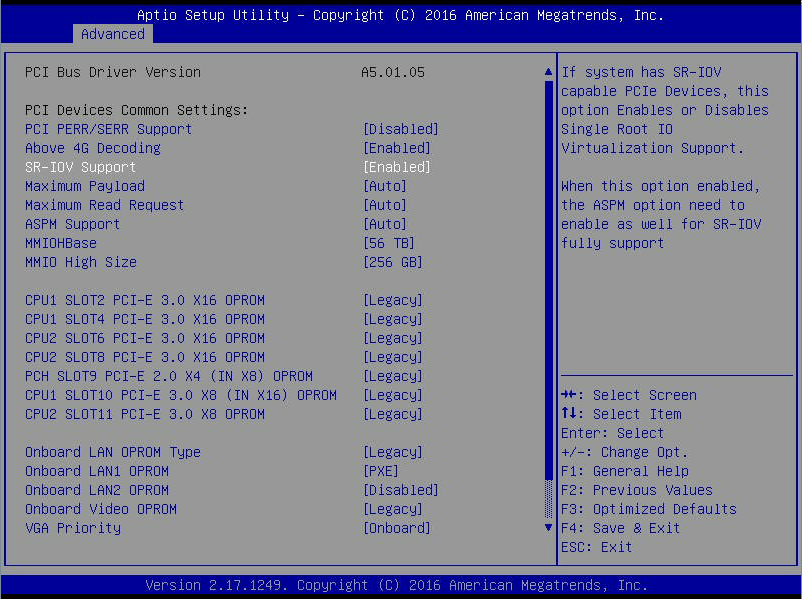Select Onboard LAN1 OPROM setting
The height and width of the screenshot is (599, 803).
pyautogui.click(x=97, y=471)
